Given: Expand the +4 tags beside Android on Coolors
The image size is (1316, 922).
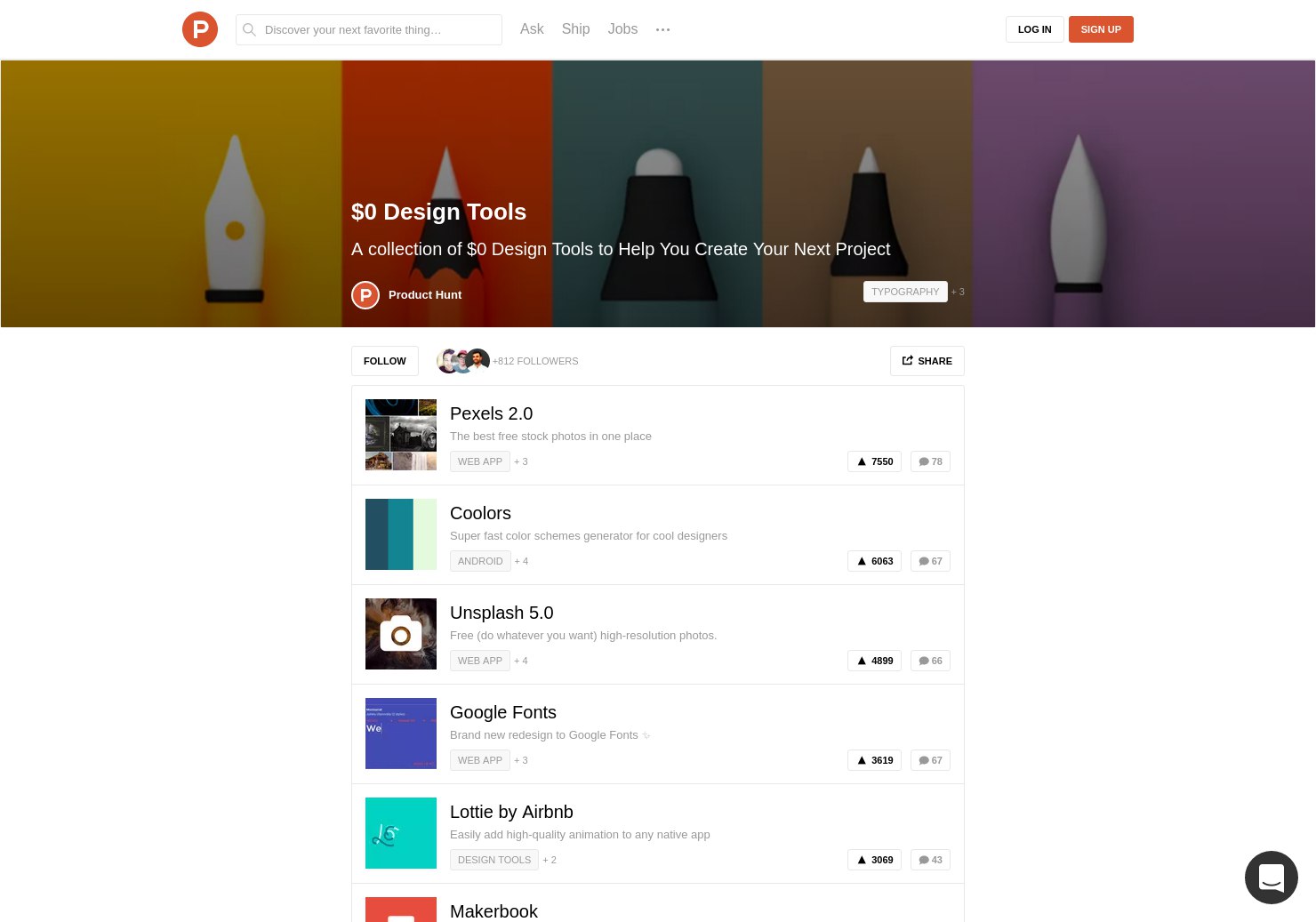Looking at the screenshot, I should click(521, 561).
